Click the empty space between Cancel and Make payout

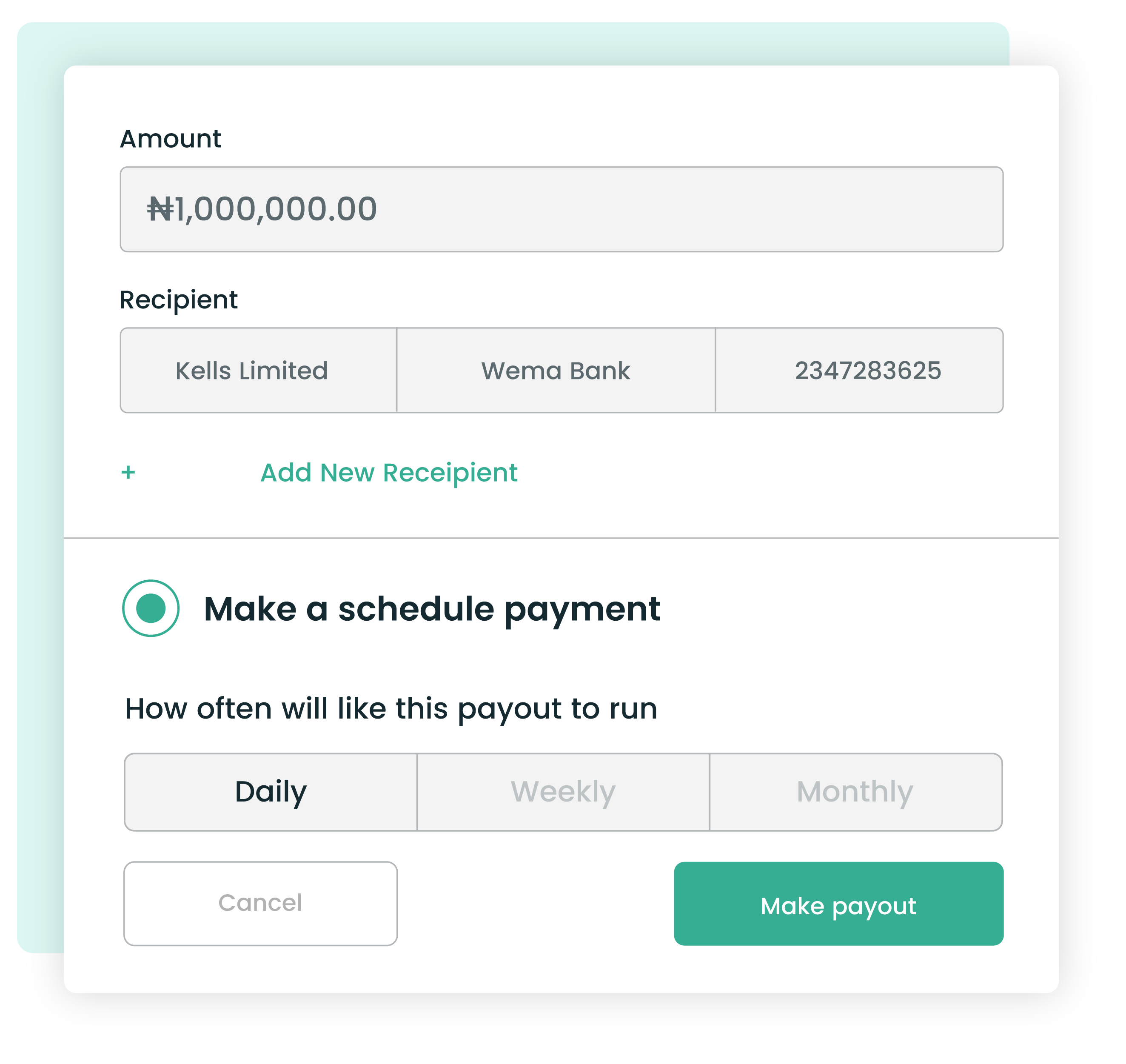pos(536,904)
